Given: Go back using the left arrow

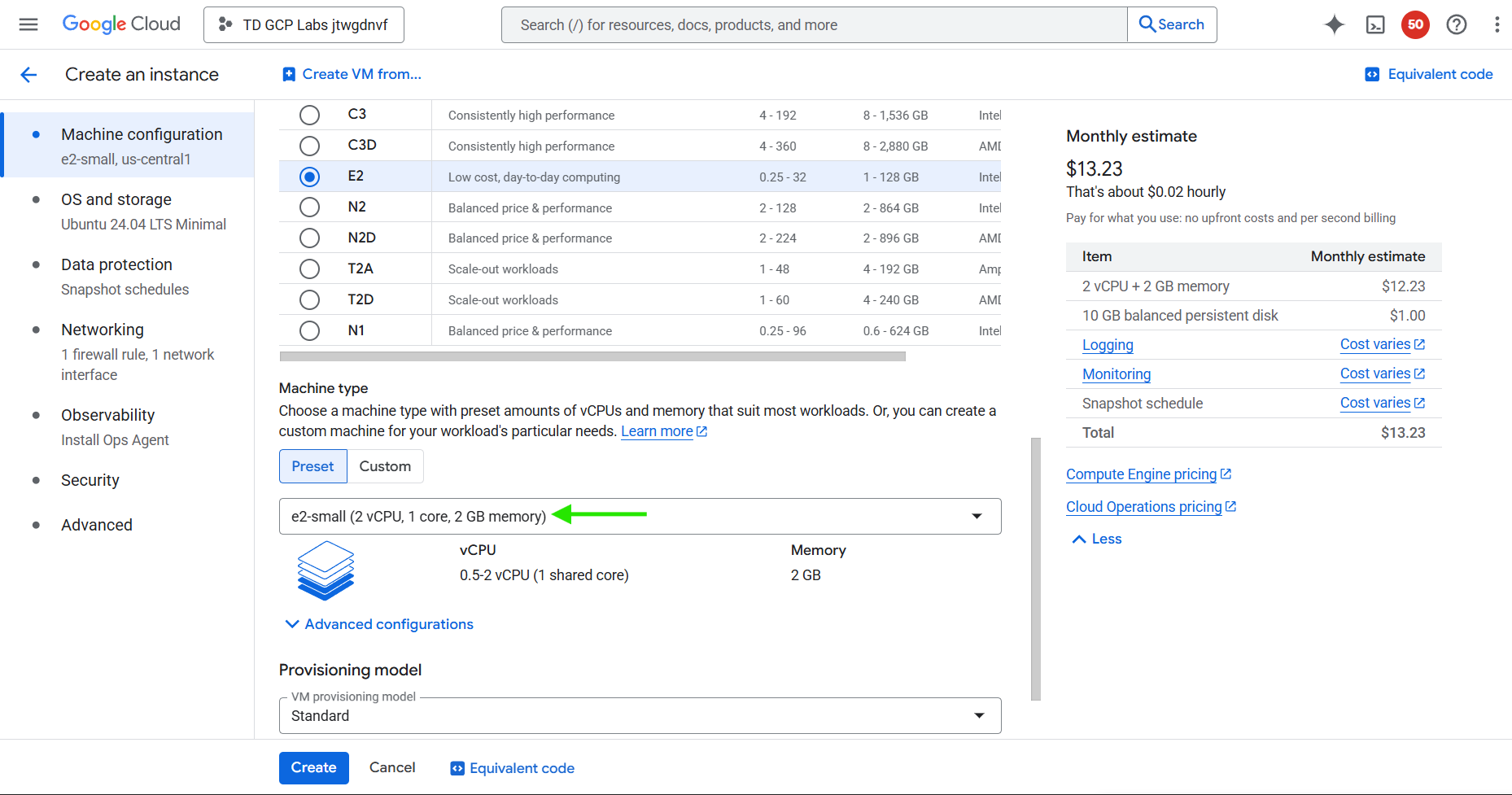Looking at the screenshot, I should point(28,75).
